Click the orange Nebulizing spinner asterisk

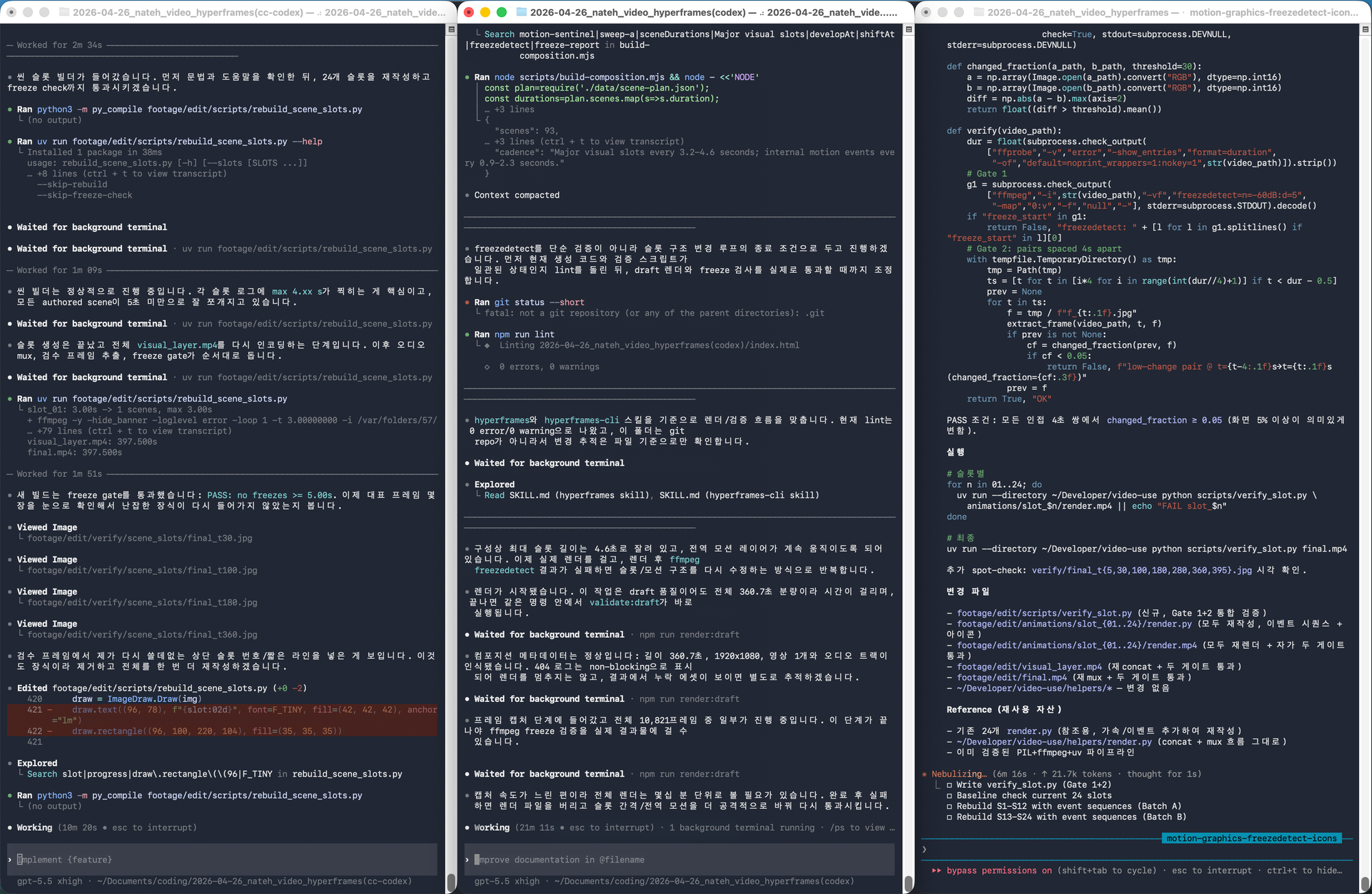pyautogui.click(x=925, y=774)
